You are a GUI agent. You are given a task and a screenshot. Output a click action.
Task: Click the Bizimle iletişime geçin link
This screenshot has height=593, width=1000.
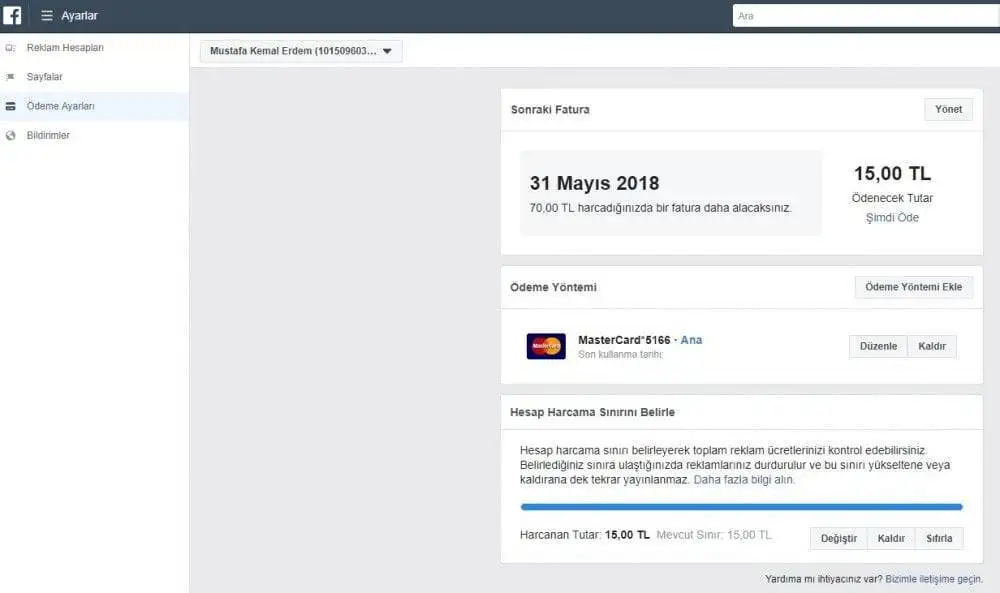[934, 579]
